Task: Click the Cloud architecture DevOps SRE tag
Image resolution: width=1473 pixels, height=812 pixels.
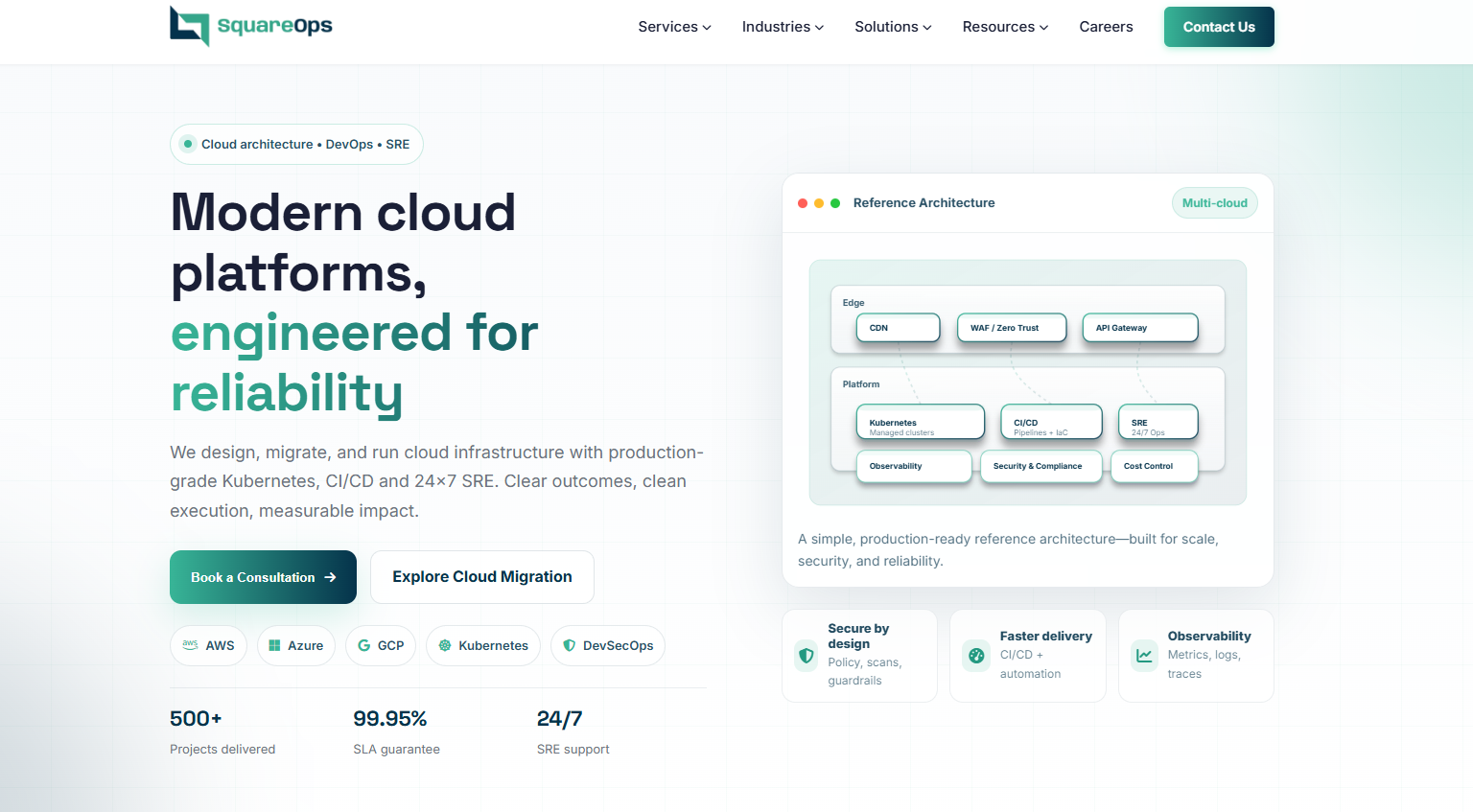Action: tap(296, 144)
